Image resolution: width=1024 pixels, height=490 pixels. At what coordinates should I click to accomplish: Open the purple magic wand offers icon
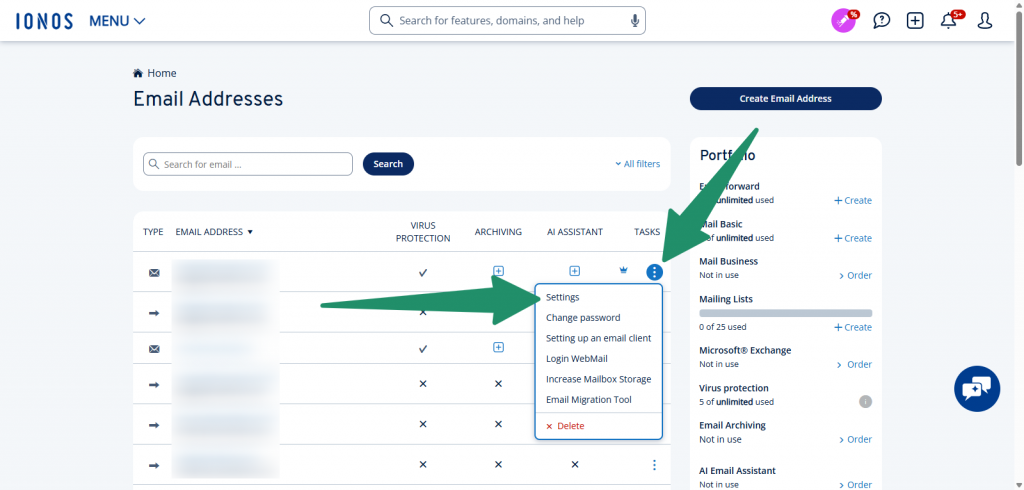pyautogui.click(x=844, y=21)
